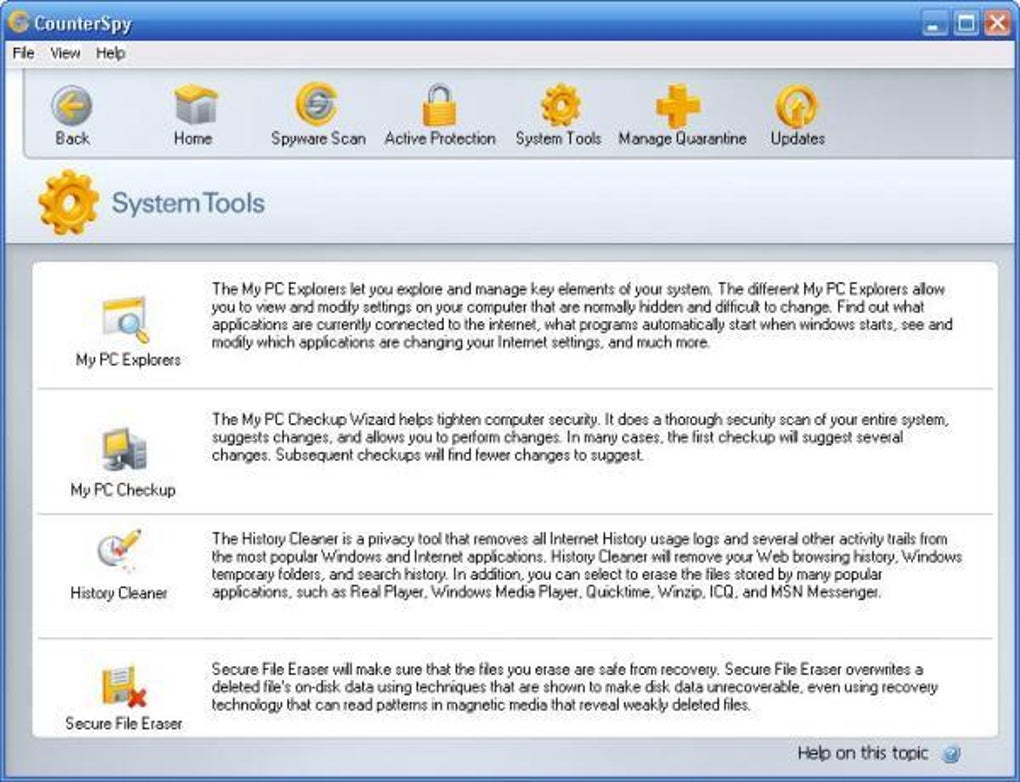Click description starting 'The My PC Checkup Wizard'
The image size is (1020, 782).
(580, 437)
